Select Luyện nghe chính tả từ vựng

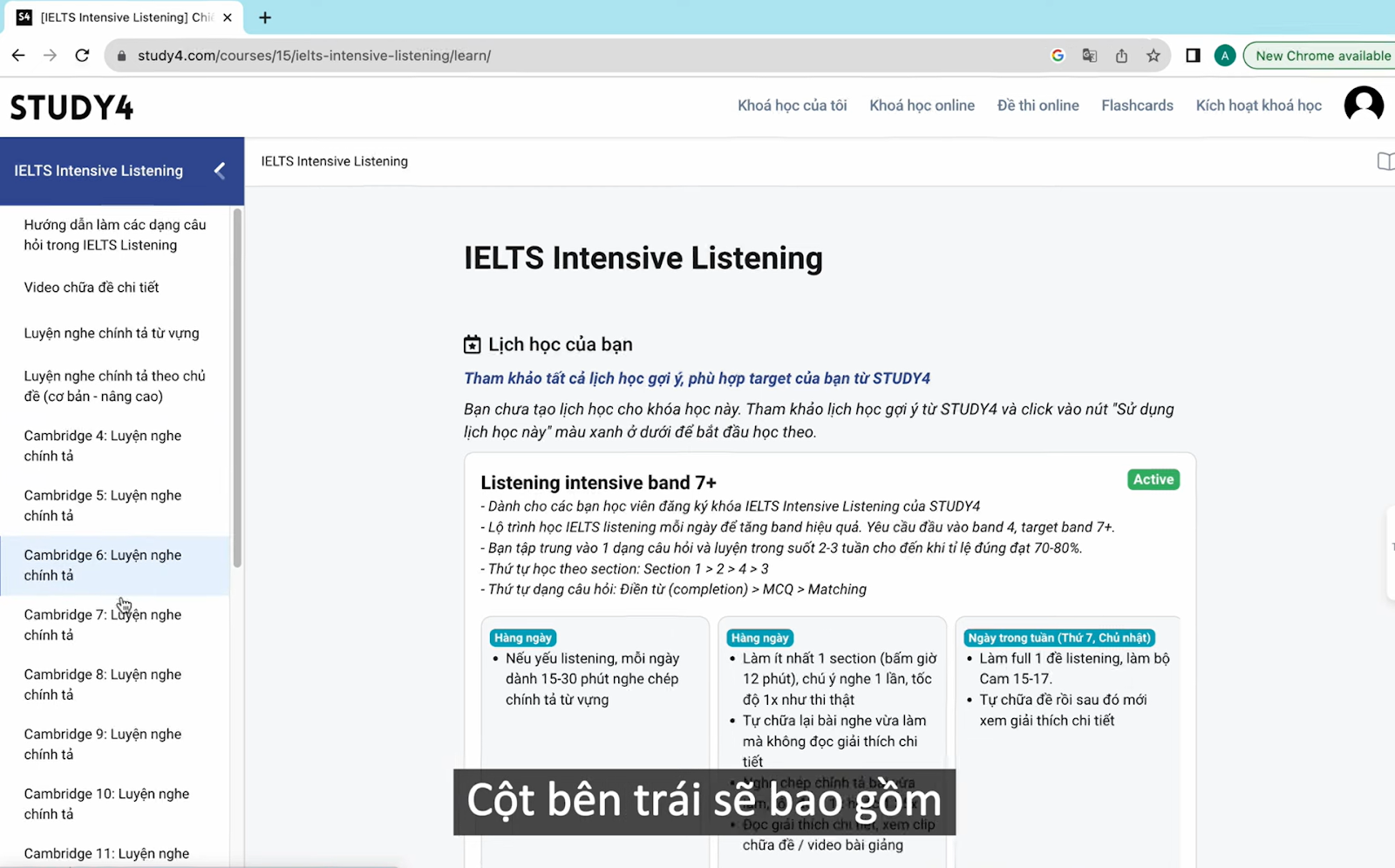tap(115, 333)
